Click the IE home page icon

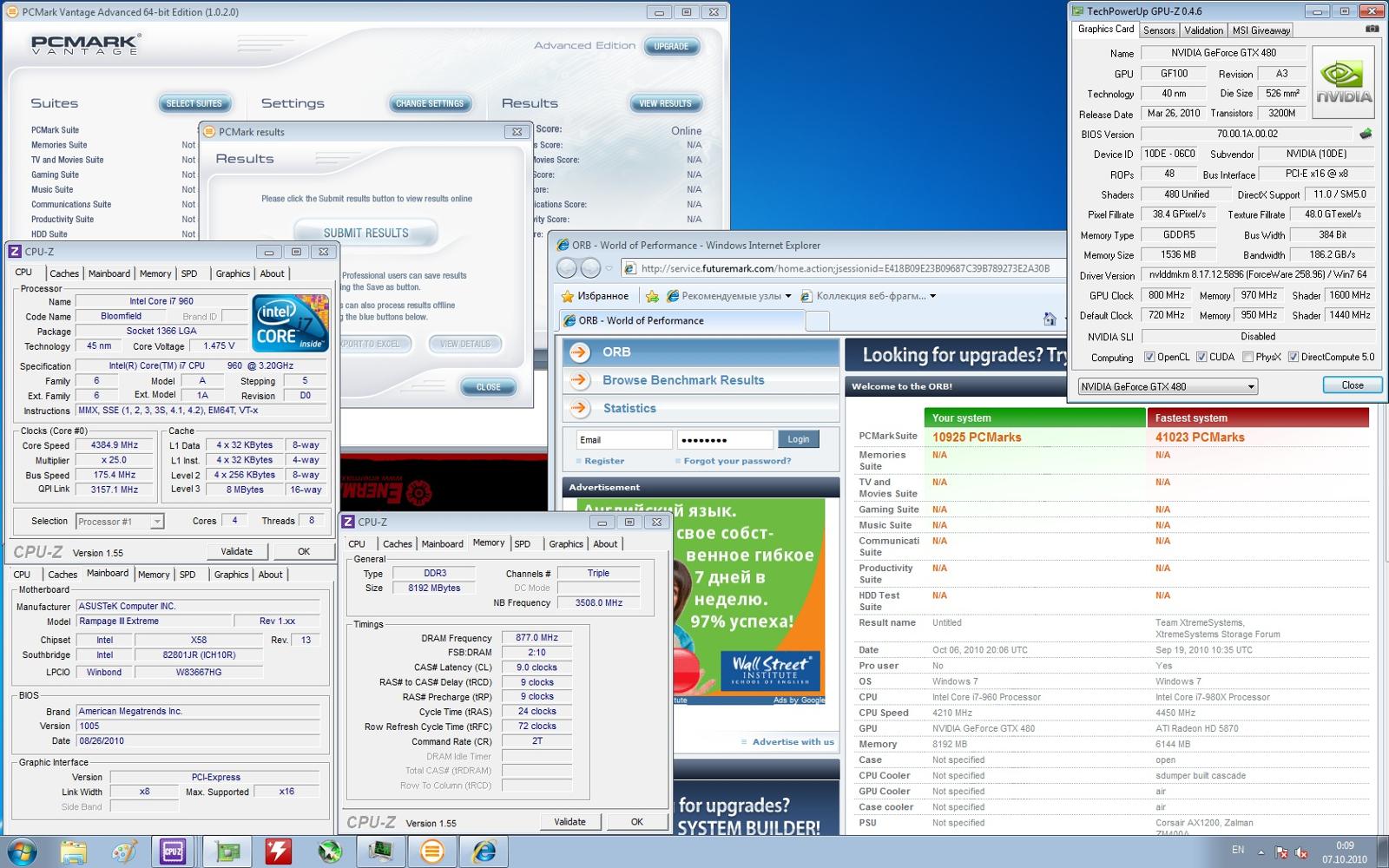(1050, 319)
